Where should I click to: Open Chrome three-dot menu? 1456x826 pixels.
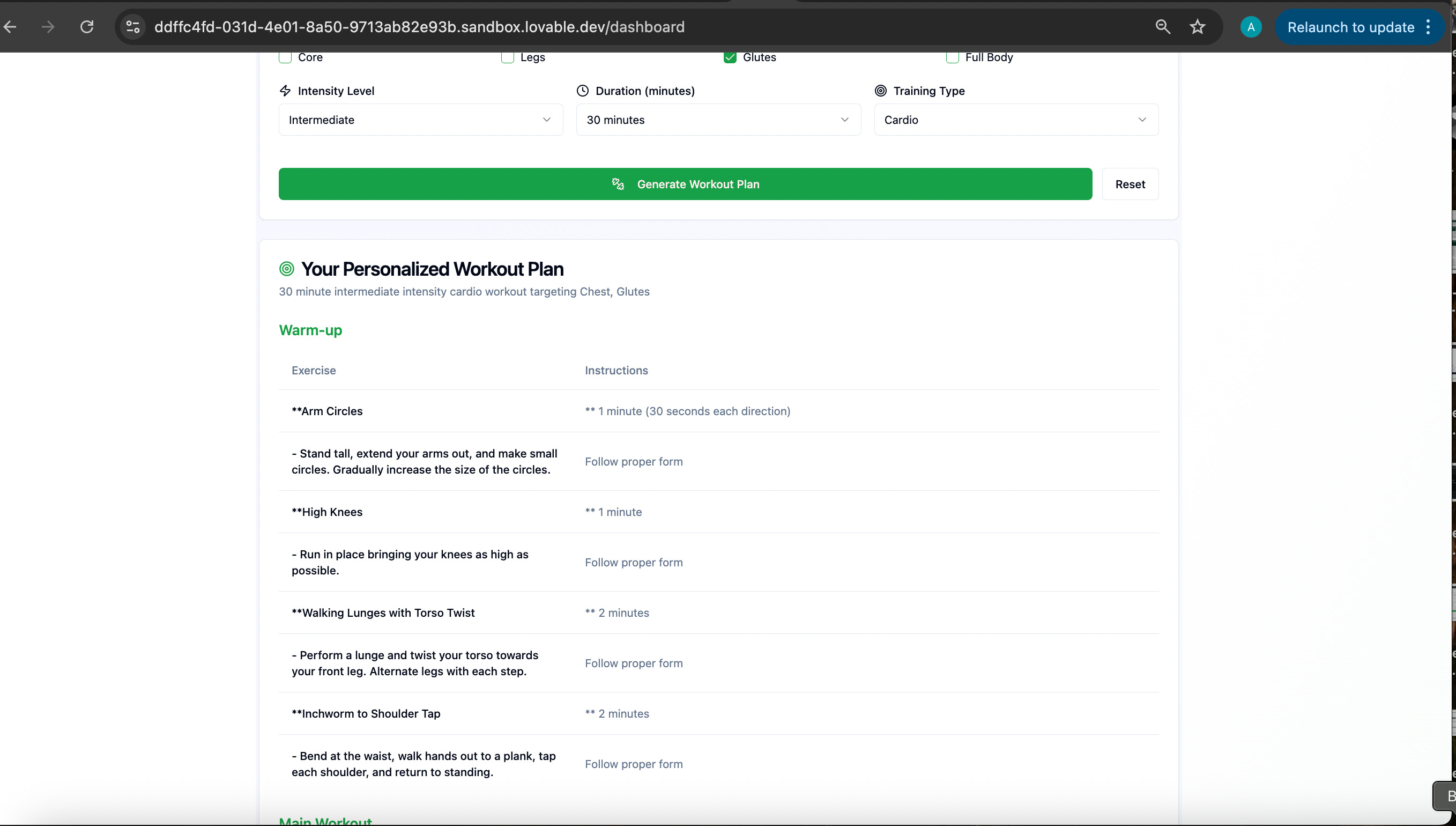1428,27
